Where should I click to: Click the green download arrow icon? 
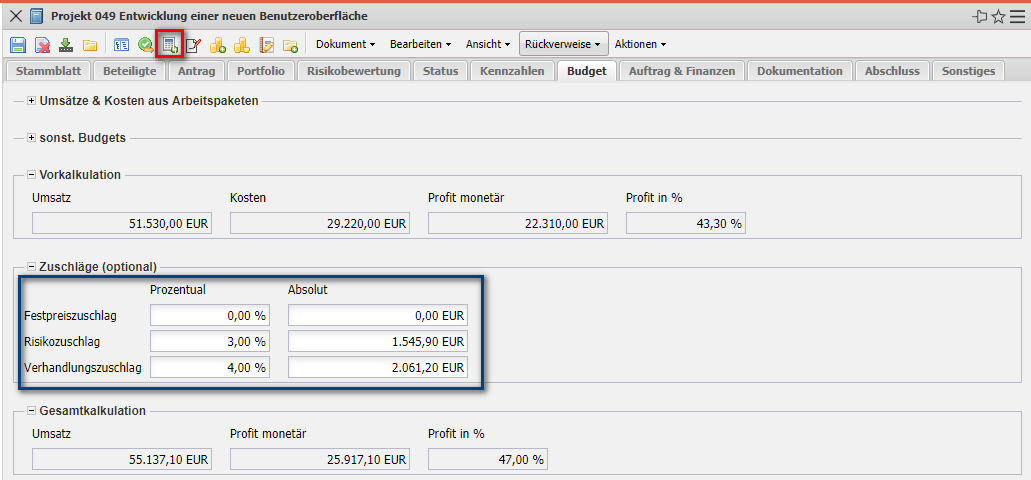pos(66,45)
